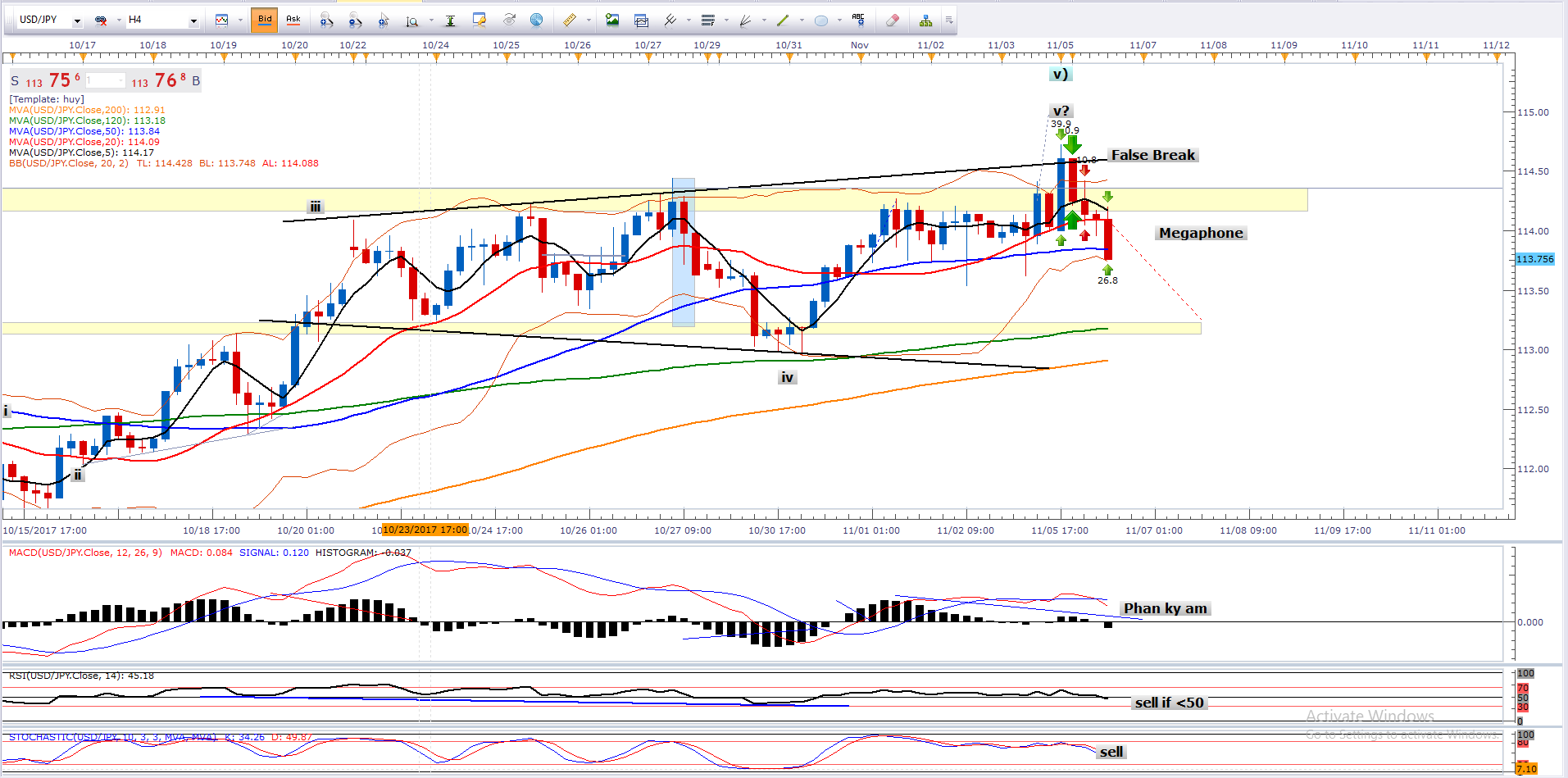Click the ABC add text label tool
1568x778 pixels.
click(x=858, y=20)
